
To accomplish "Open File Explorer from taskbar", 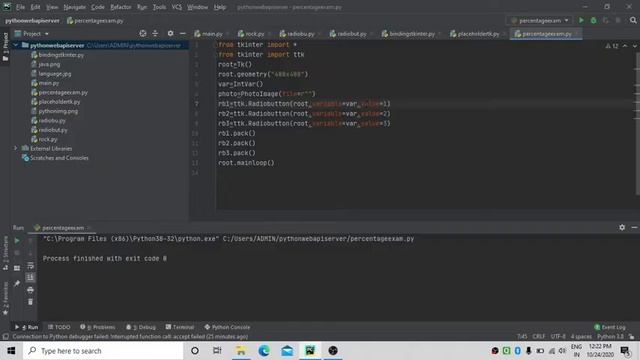I will pos(241,351).
